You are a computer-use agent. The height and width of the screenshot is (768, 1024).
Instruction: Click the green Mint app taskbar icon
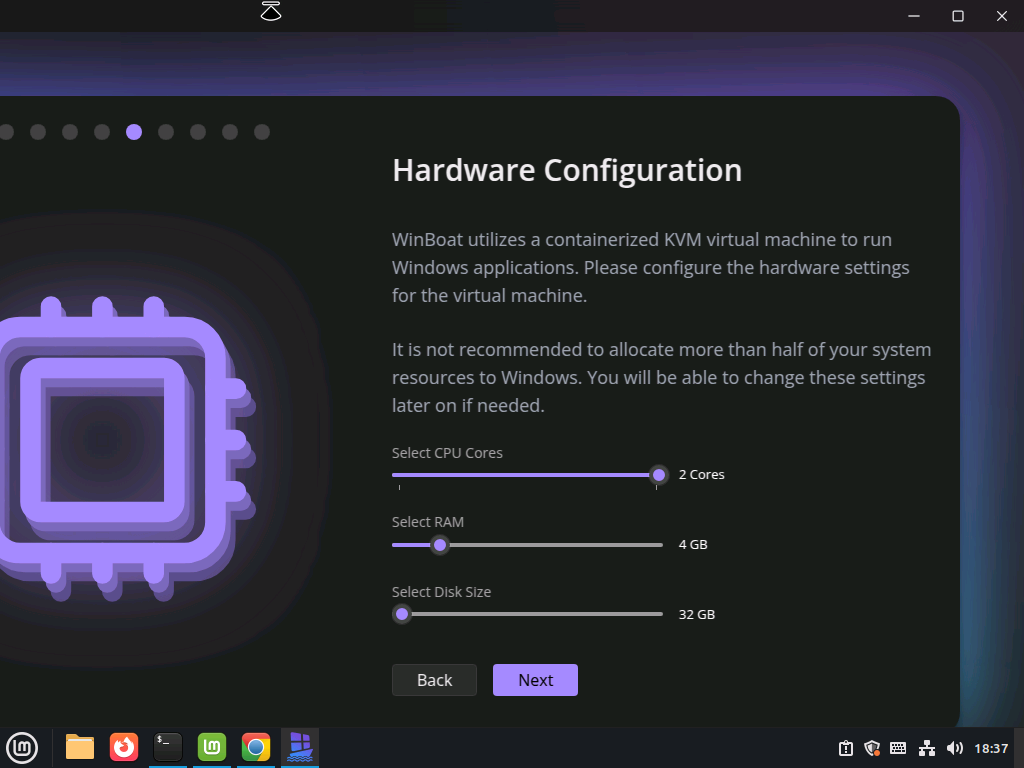point(212,747)
